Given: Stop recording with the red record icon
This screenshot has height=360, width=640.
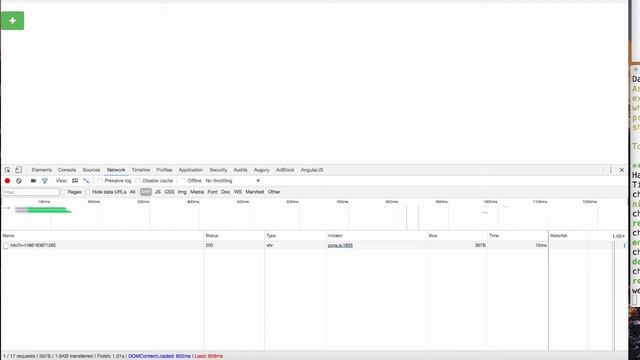Looking at the screenshot, I should click(7, 180).
